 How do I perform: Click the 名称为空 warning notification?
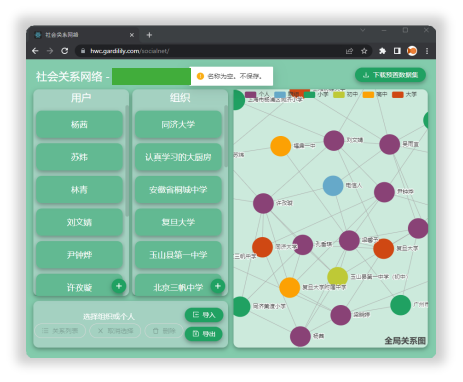coord(232,76)
